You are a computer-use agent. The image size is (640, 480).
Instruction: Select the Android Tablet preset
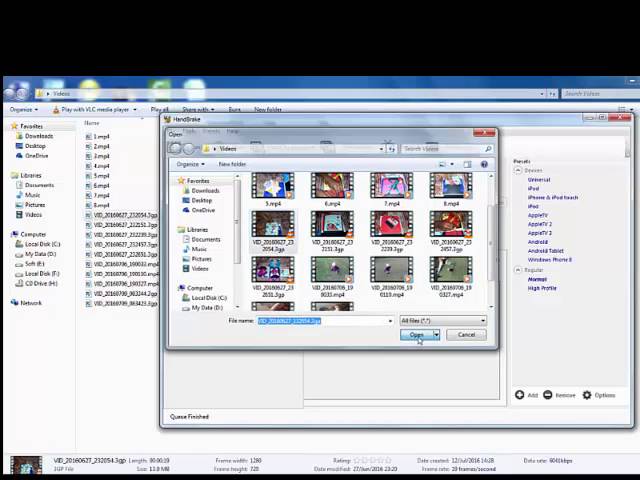(x=545, y=251)
